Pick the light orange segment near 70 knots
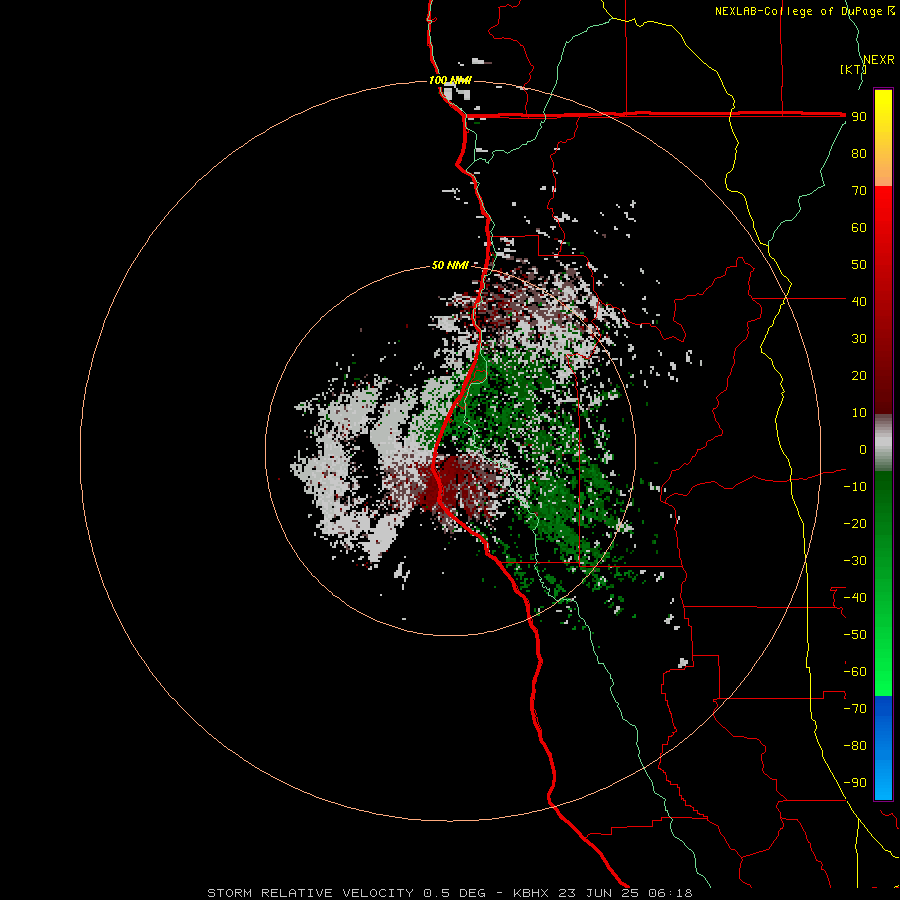The width and height of the screenshot is (900, 900). [883, 175]
